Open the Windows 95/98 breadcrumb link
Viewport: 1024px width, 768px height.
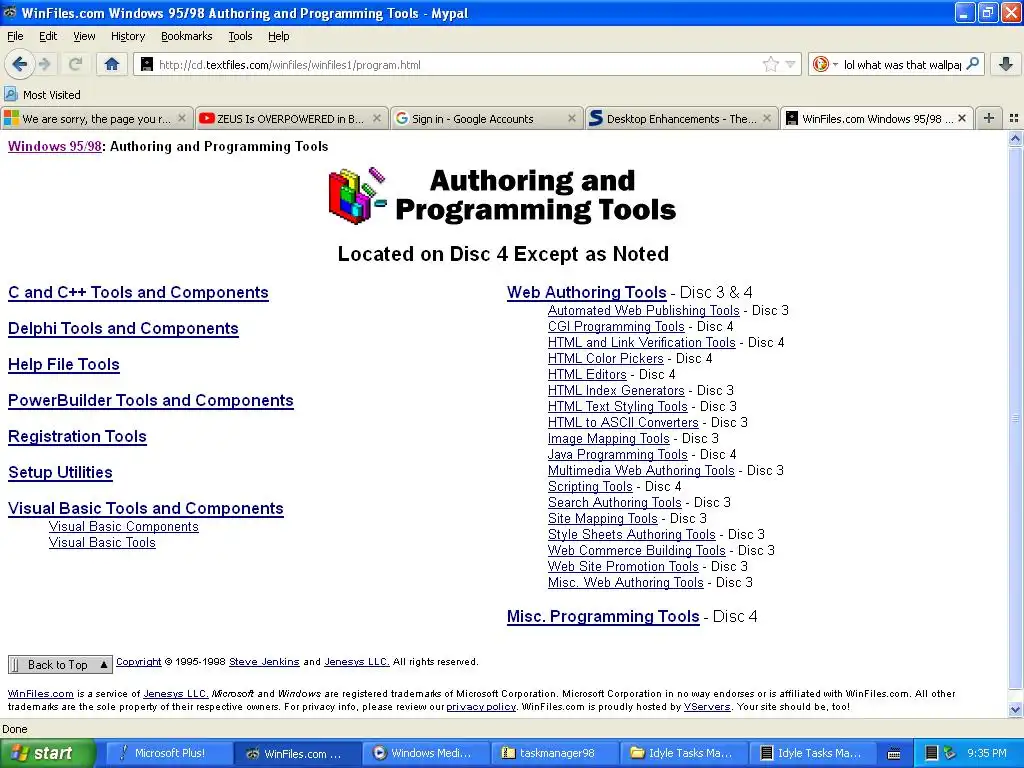[54, 146]
